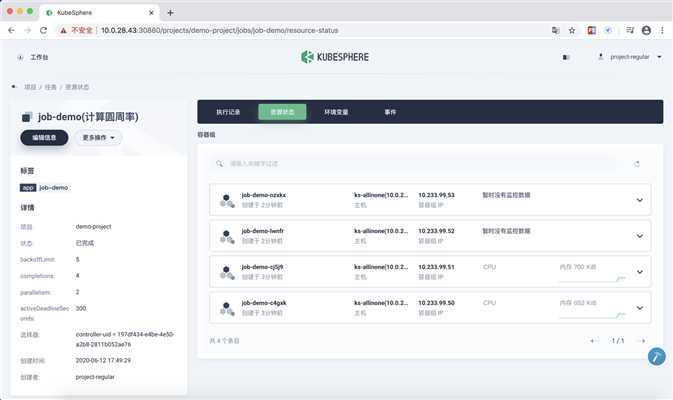The height and width of the screenshot is (400, 673).
Task: Click the memory chart for job-demo-cj5j9
Action: point(592,279)
